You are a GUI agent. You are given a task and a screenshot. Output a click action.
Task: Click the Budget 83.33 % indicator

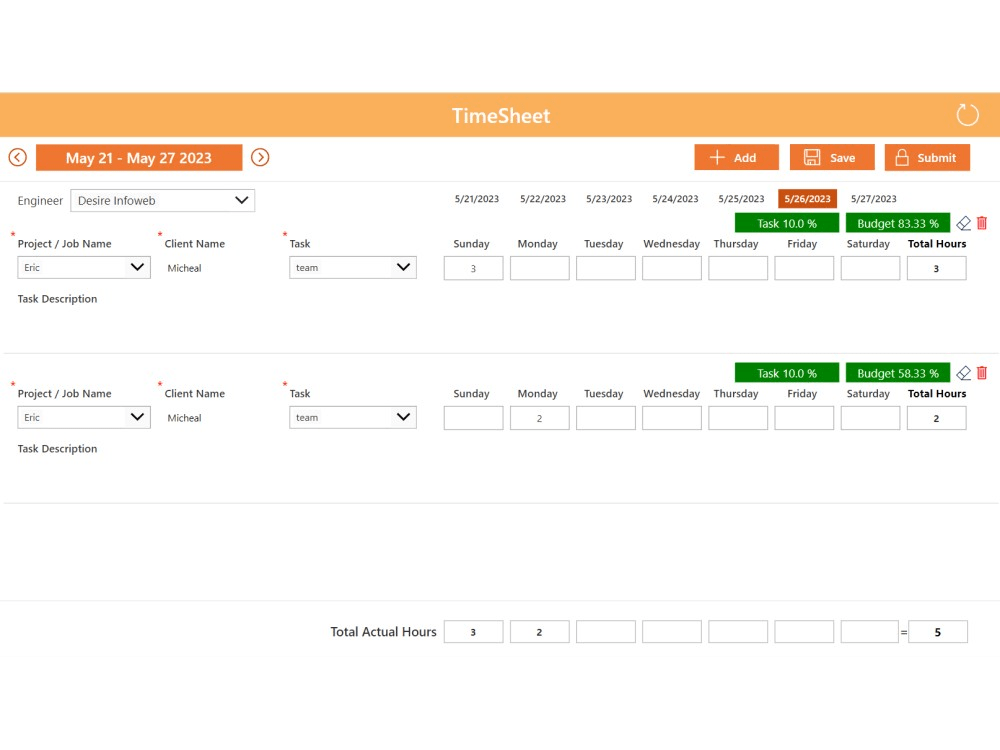(x=897, y=222)
